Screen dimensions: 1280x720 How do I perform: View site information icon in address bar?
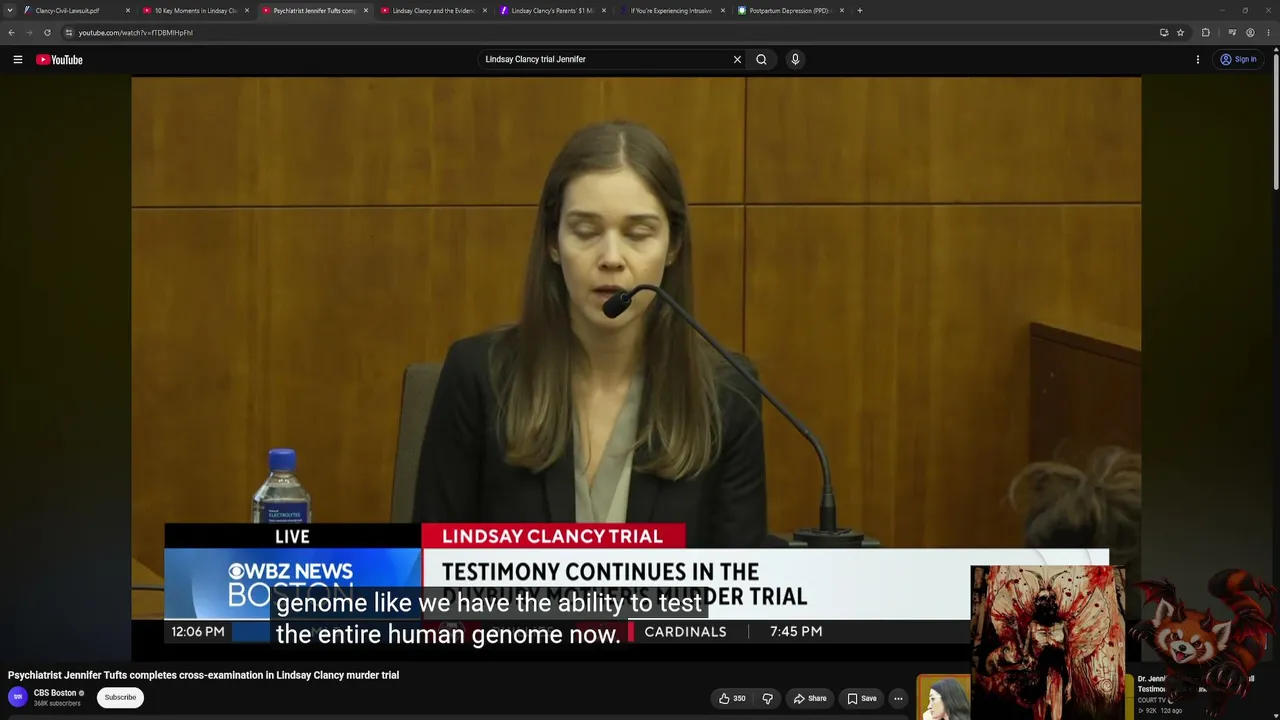(x=69, y=33)
